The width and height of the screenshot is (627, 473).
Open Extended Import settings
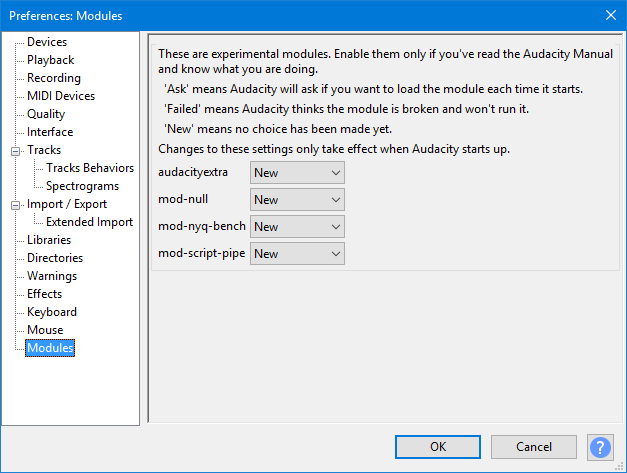click(x=89, y=222)
